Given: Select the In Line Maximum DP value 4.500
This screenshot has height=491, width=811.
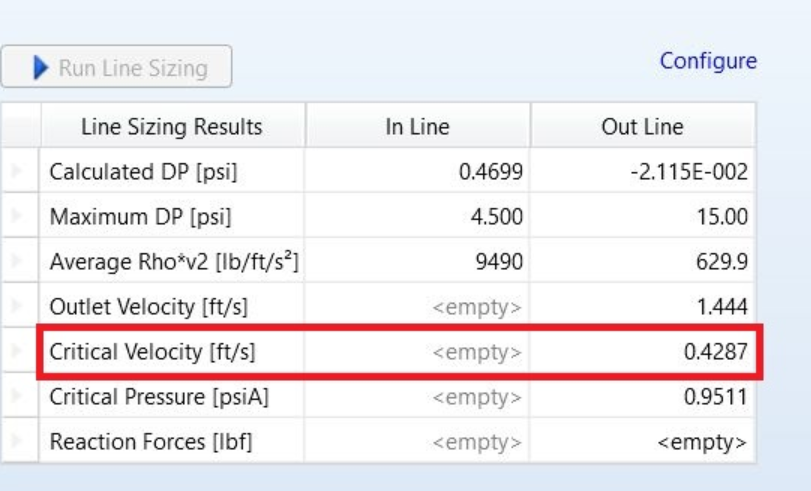Looking at the screenshot, I should (x=496, y=217).
